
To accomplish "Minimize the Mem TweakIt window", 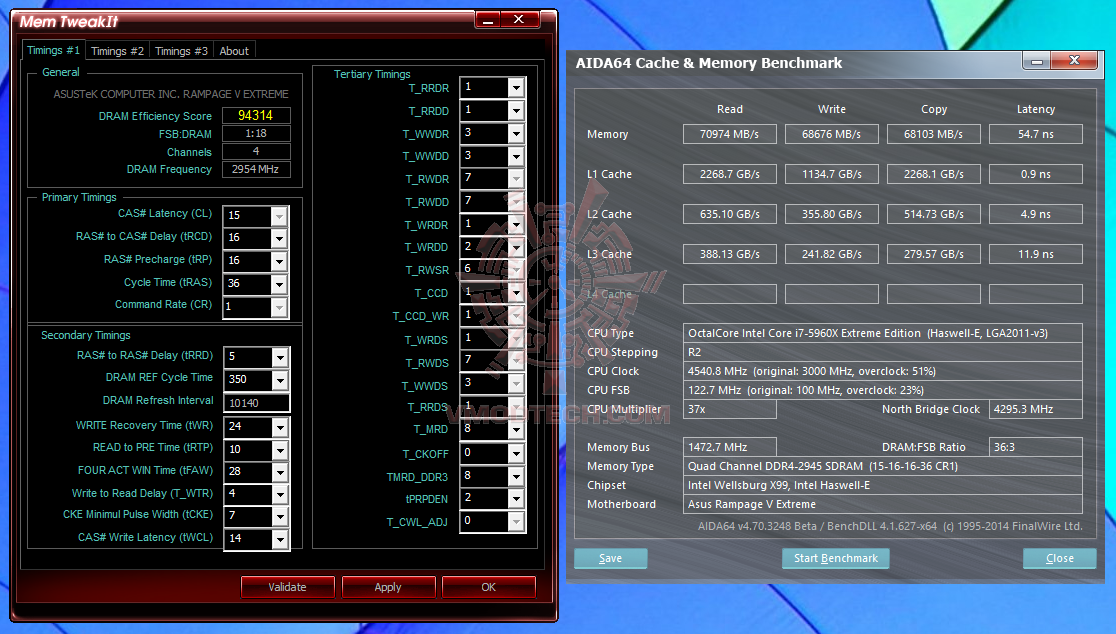I will (488, 20).
